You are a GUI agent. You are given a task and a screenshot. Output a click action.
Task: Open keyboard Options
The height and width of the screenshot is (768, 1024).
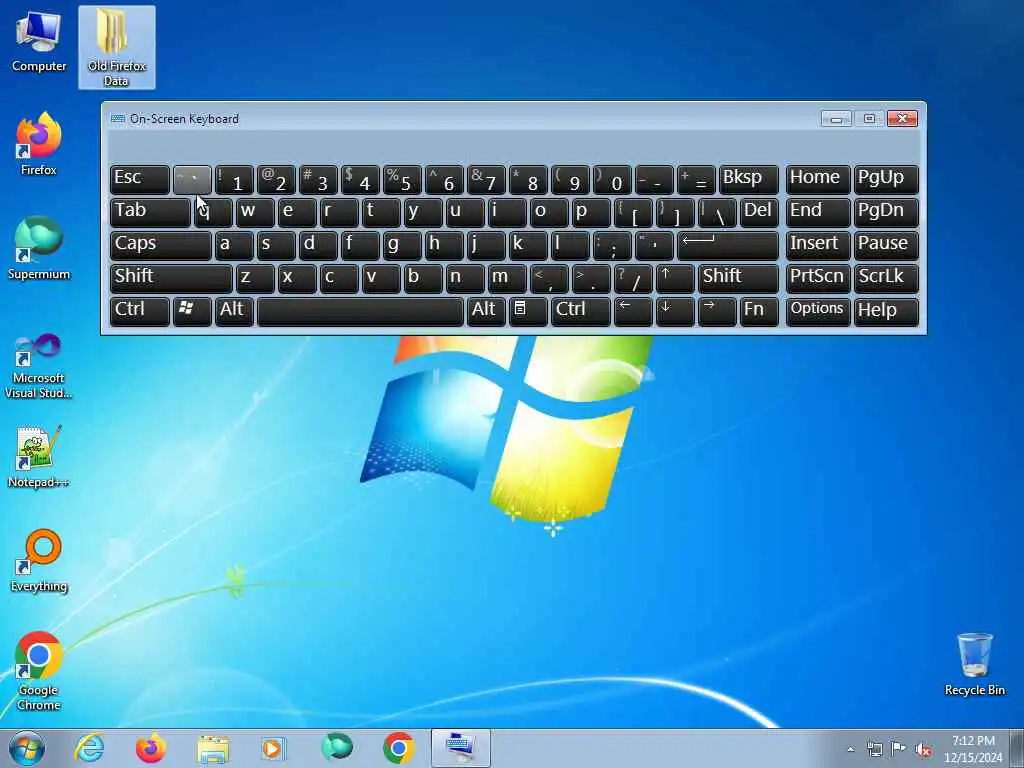click(818, 311)
